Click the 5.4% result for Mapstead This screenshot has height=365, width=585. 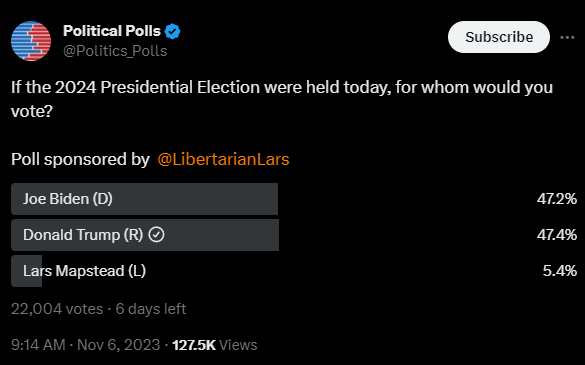point(560,271)
